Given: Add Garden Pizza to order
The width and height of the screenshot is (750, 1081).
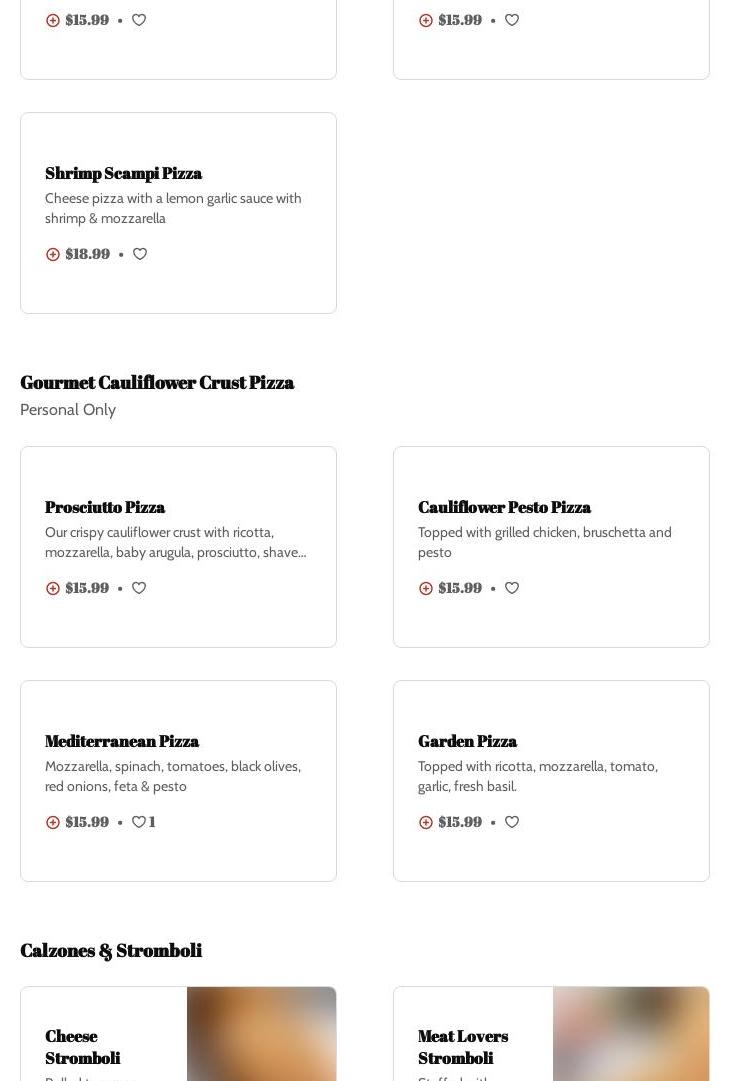Looking at the screenshot, I should coord(426,822).
